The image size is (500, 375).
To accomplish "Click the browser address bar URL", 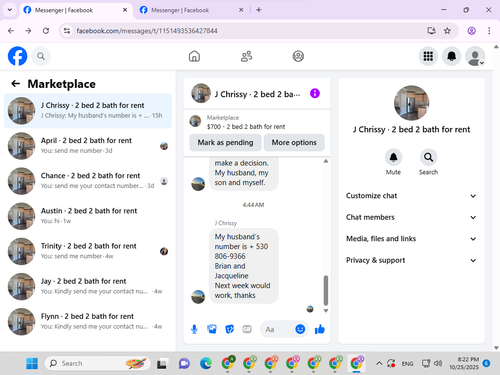I will pyautogui.click(x=147, y=31).
